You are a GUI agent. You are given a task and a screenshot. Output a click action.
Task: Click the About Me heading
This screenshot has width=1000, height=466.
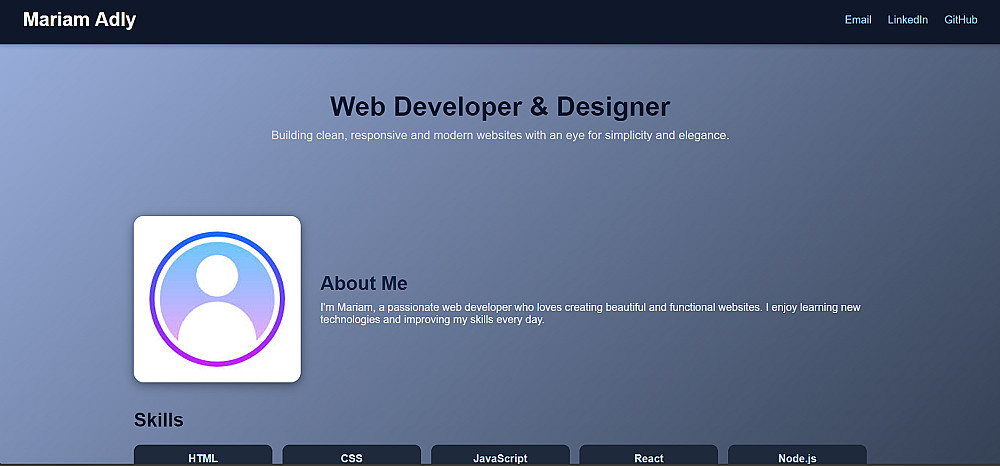[x=364, y=283]
